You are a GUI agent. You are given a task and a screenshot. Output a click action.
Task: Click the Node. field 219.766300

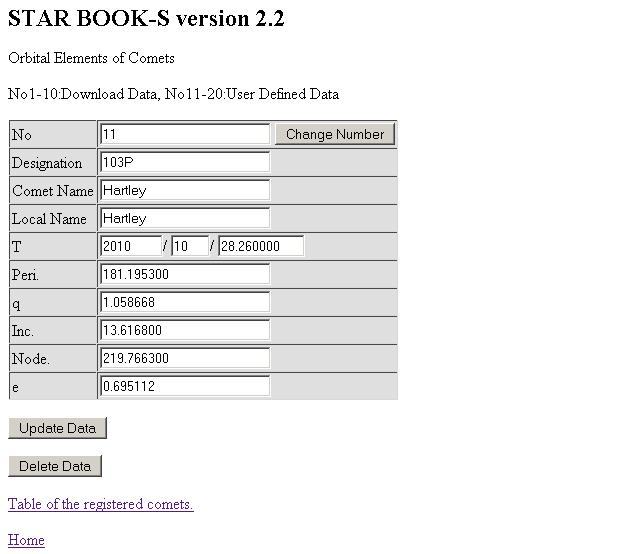pyautogui.click(x=184, y=358)
